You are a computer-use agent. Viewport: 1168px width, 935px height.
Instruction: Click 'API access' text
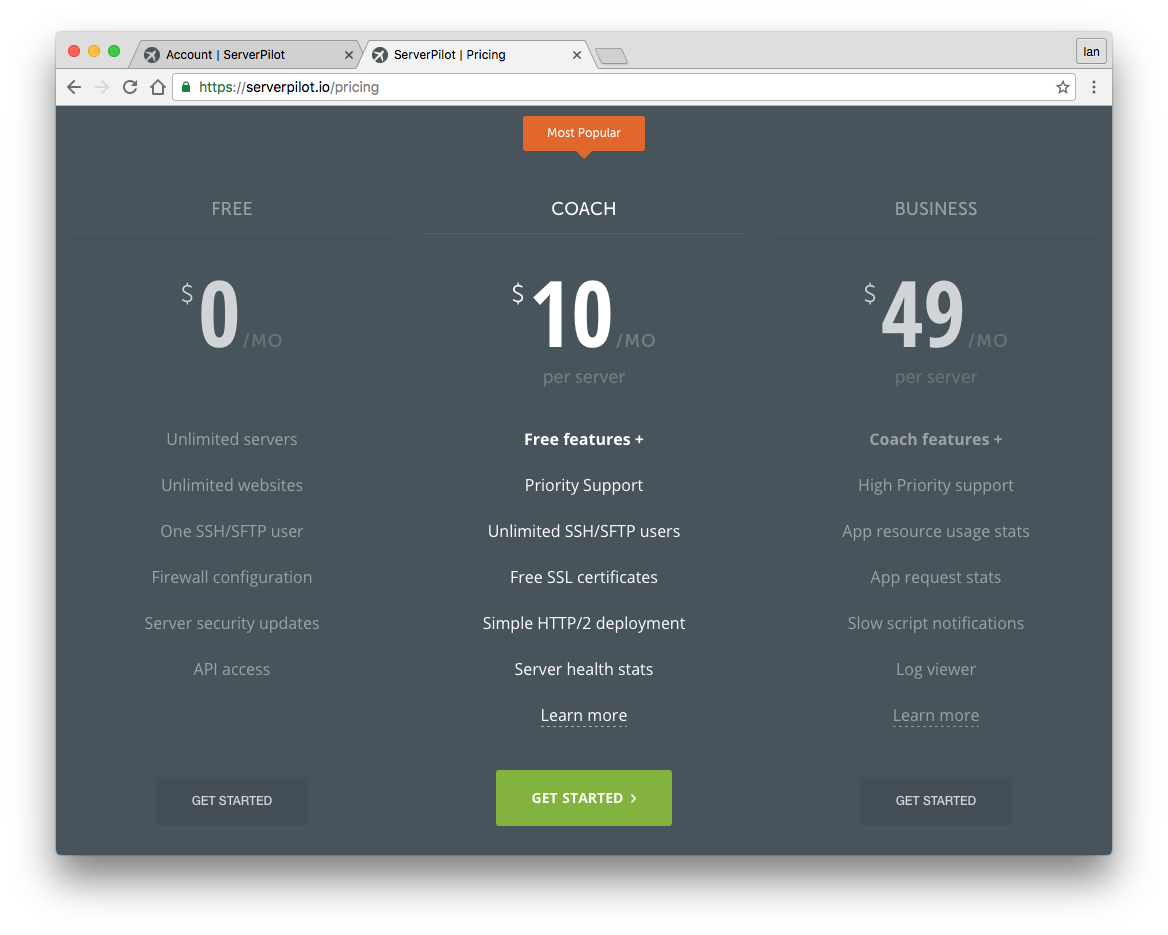click(232, 670)
